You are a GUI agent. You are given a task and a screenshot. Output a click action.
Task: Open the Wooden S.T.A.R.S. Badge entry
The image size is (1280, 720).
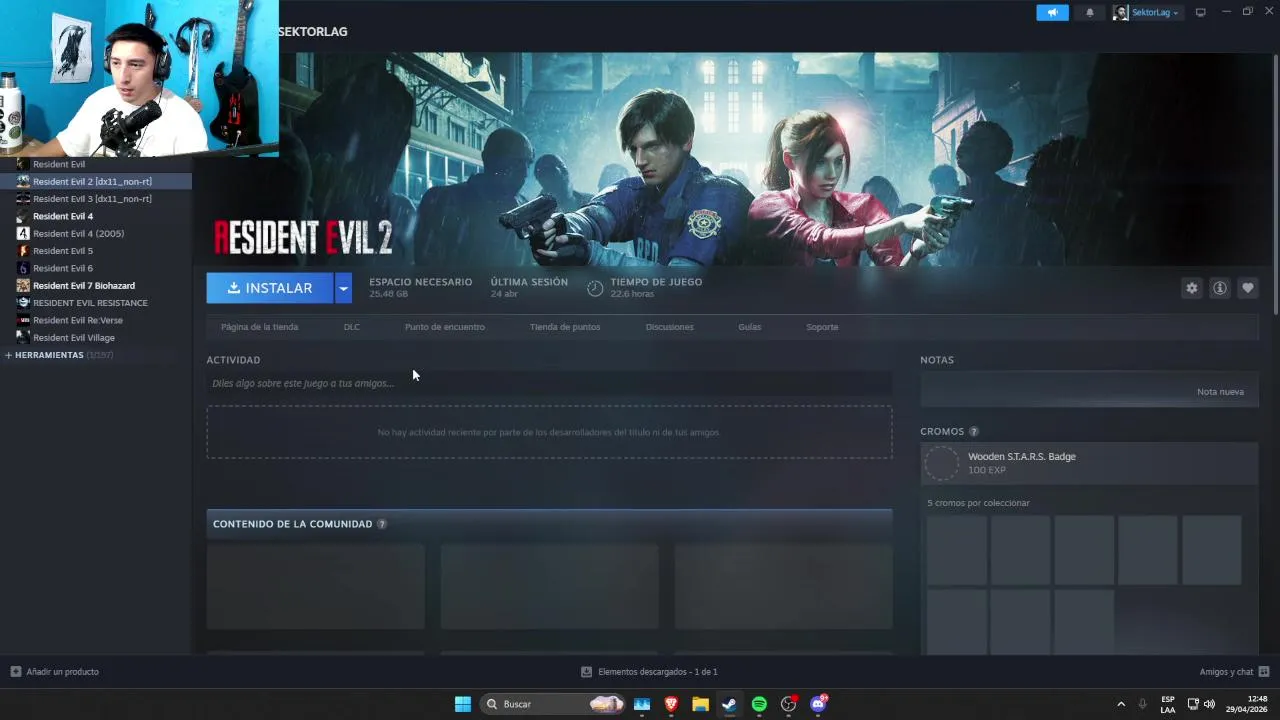pos(1089,463)
